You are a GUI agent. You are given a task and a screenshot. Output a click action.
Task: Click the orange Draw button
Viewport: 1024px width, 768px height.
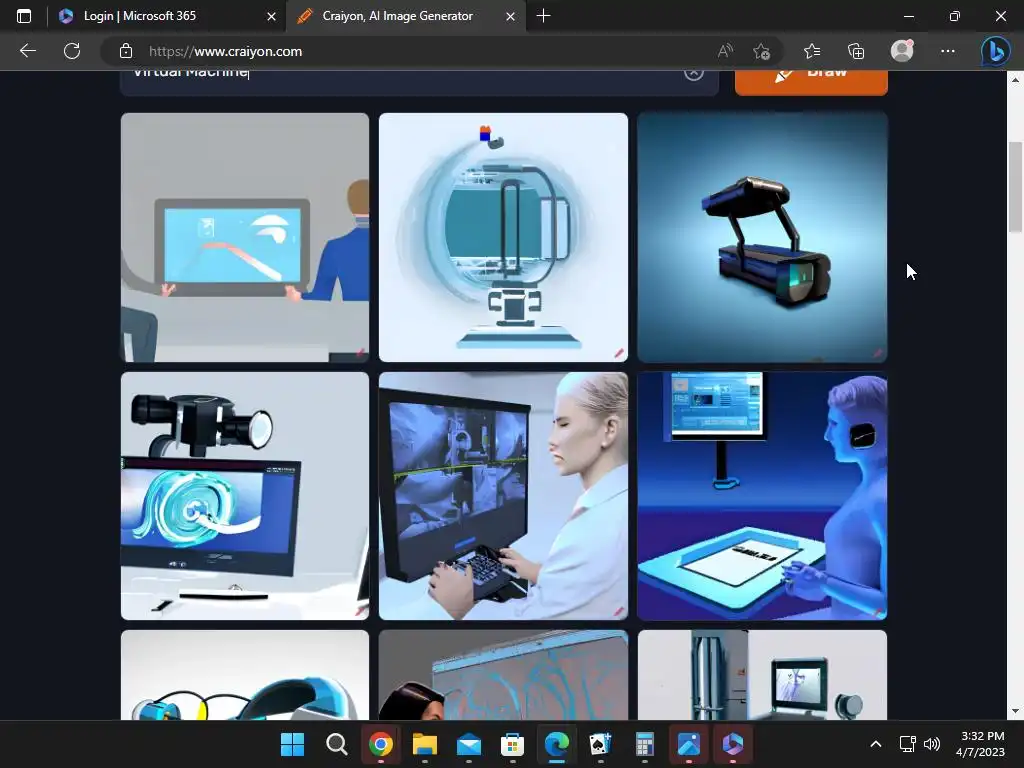tap(811, 82)
